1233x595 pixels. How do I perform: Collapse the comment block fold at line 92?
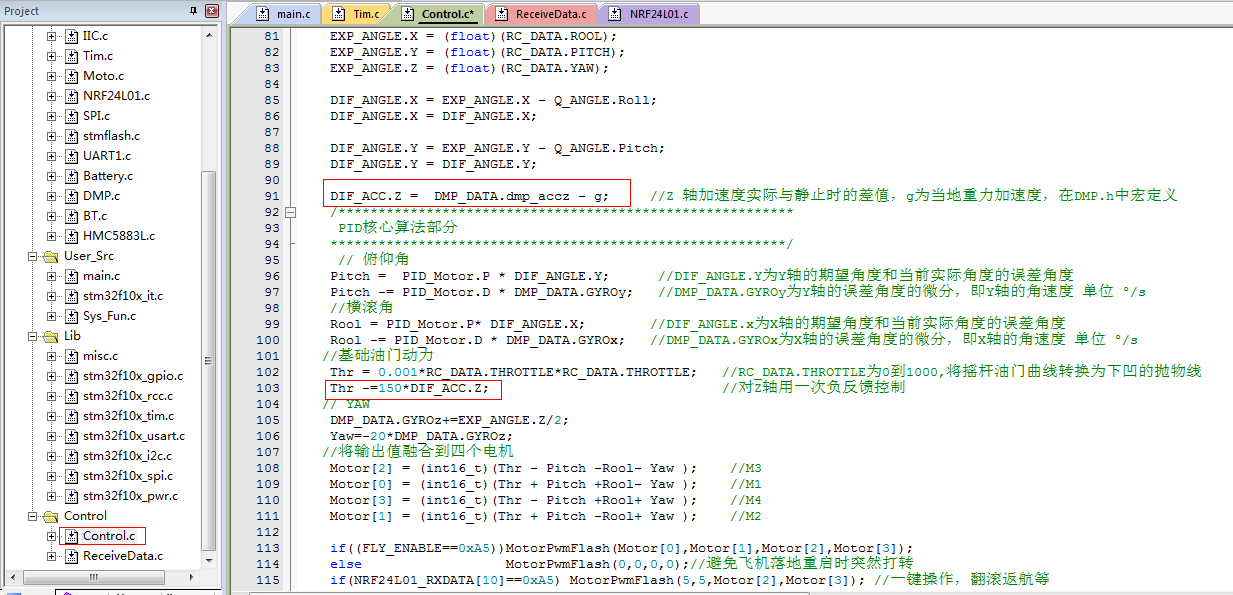pos(291,212)
